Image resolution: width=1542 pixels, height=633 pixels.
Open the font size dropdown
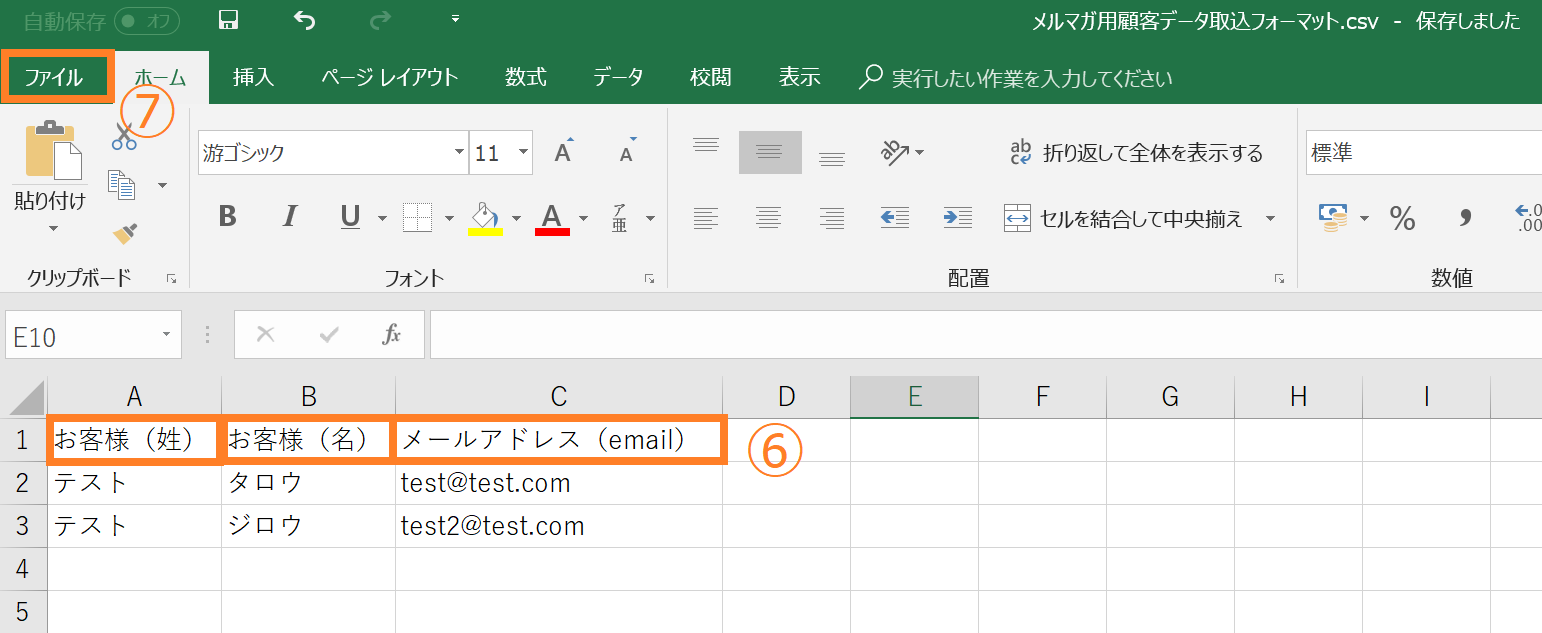523,153
